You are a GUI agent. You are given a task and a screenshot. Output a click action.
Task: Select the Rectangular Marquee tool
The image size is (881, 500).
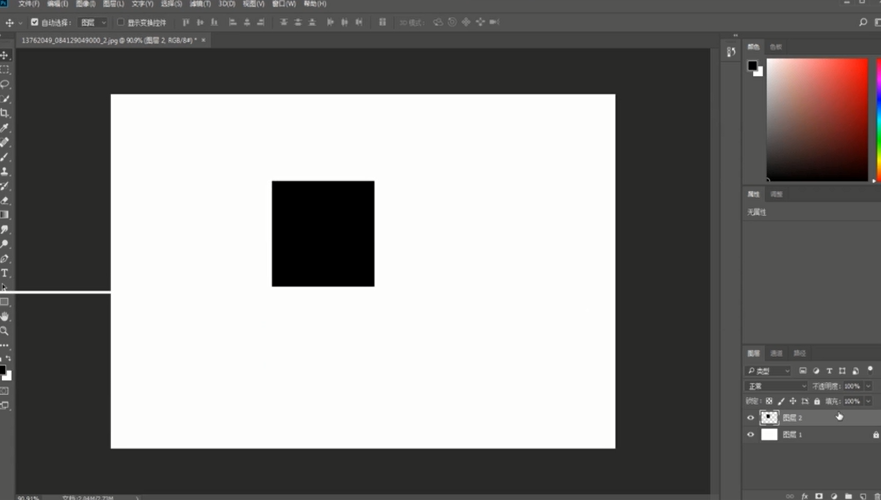click(x=4, y=70)
